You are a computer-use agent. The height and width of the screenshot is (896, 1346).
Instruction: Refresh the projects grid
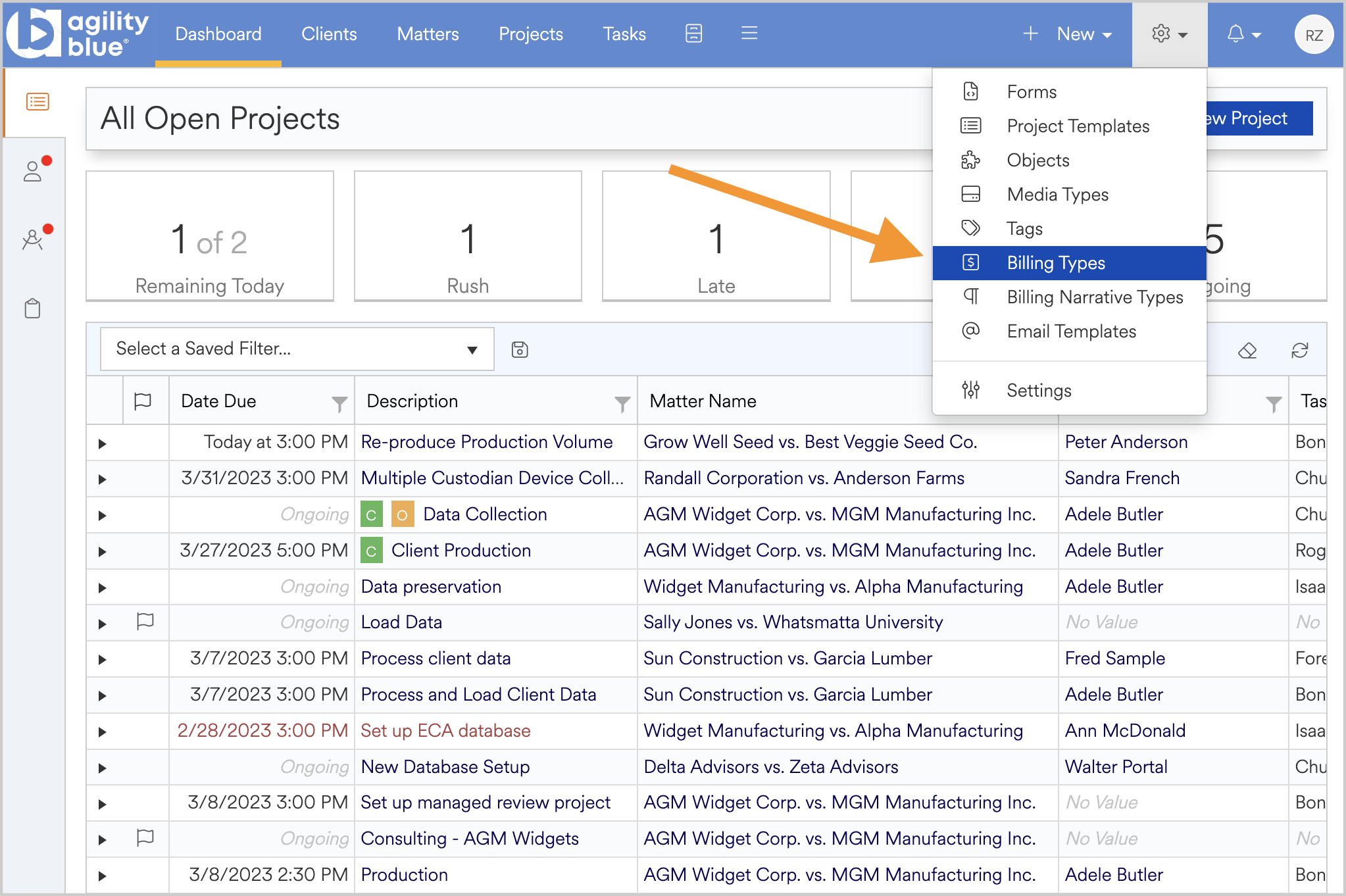click(1299, 351)
